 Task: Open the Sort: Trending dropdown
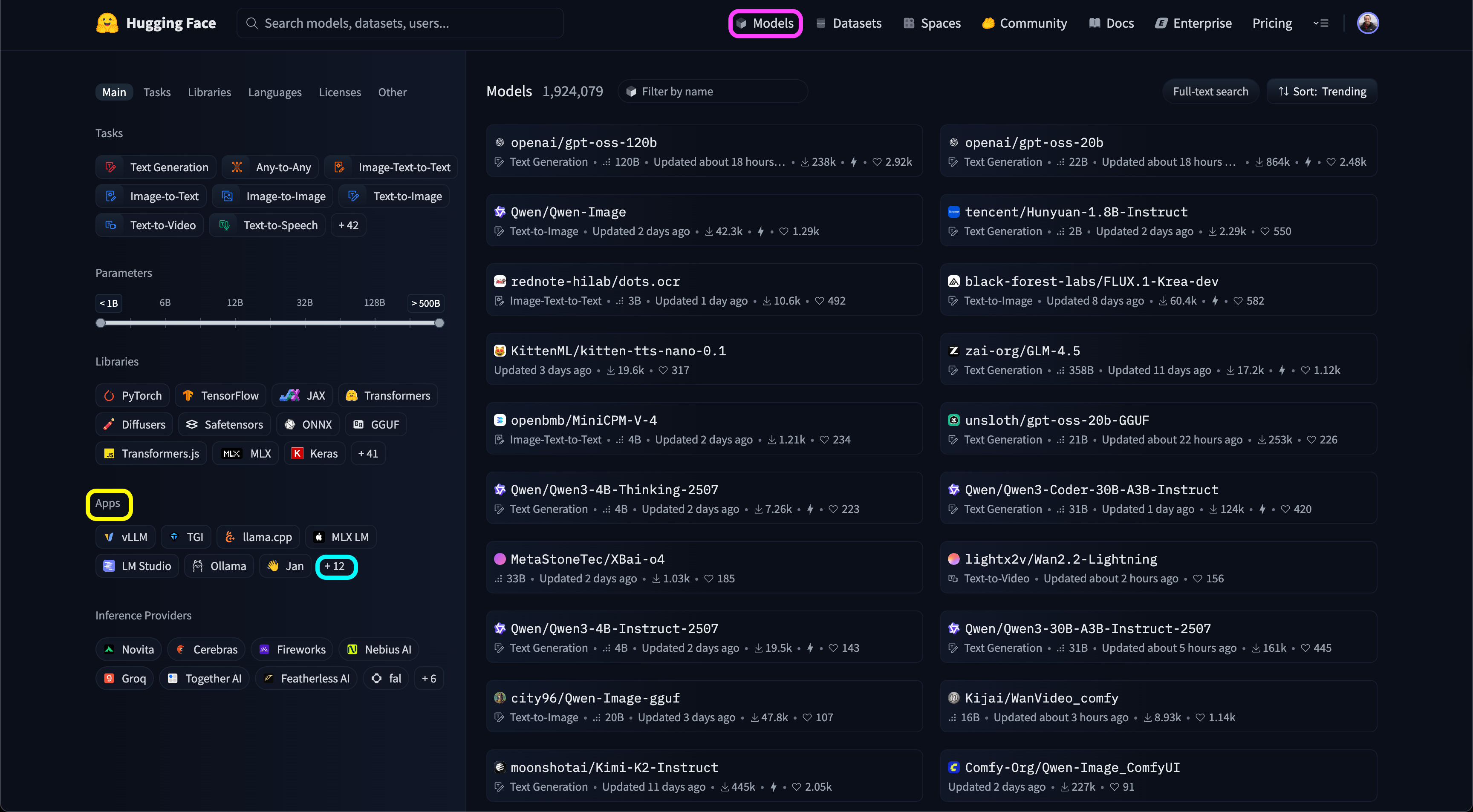click(x=1322, y=92)
